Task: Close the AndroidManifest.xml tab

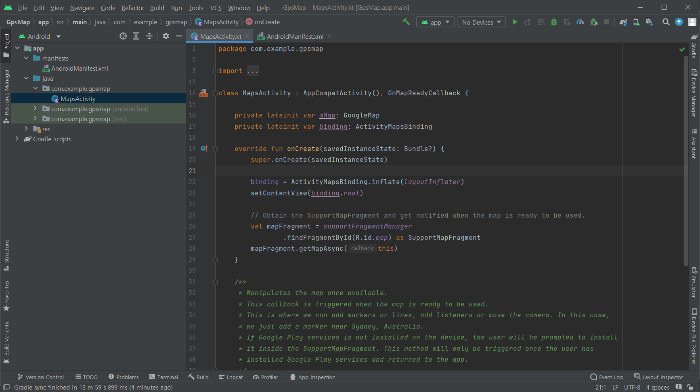Action: [x=329, y=36]
